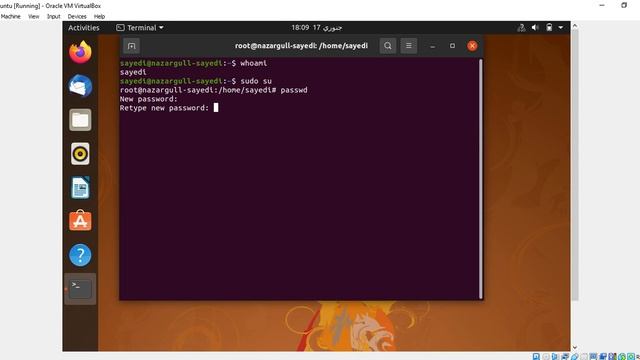Open Rhythmbox music player from dock
The image size is (640, 360).
click(x=80, y=154)
